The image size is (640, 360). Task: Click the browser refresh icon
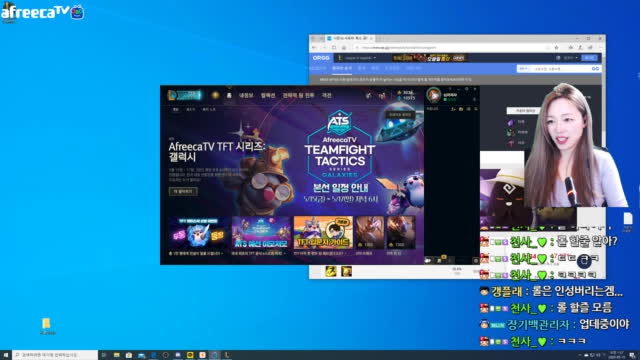334,48
